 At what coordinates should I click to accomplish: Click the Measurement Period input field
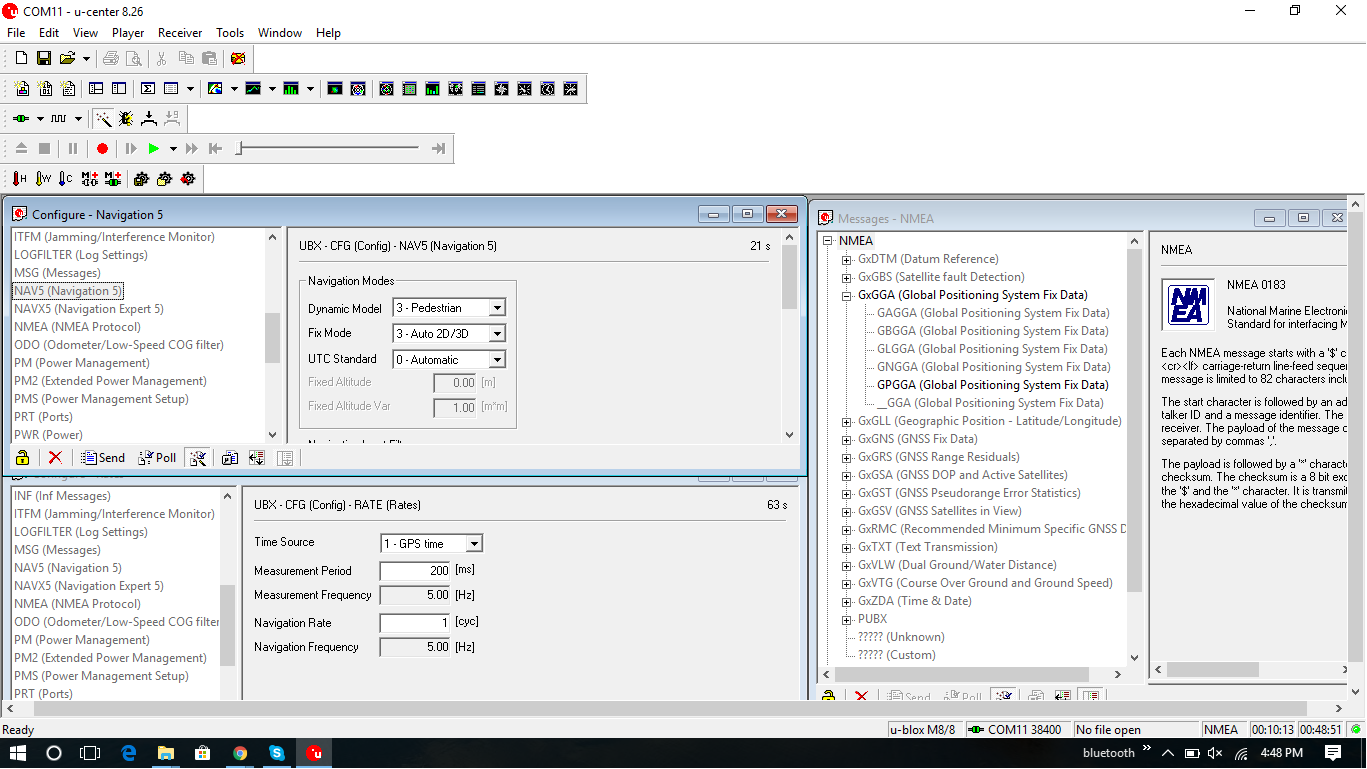[x=415, y=571]
